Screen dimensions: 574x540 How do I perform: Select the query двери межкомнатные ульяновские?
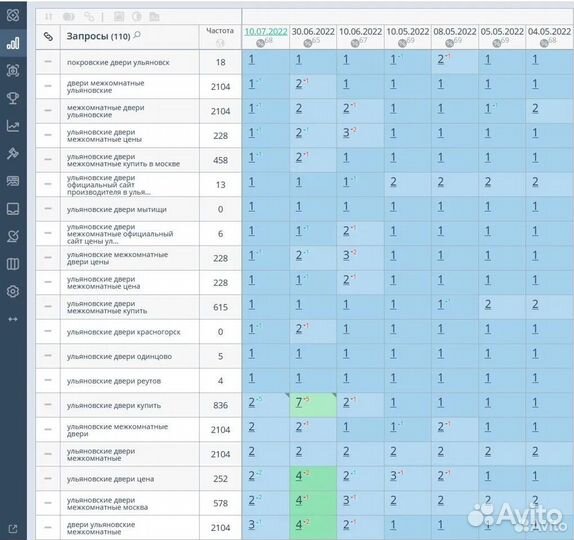pyautogui.click(x=105, y=87)
